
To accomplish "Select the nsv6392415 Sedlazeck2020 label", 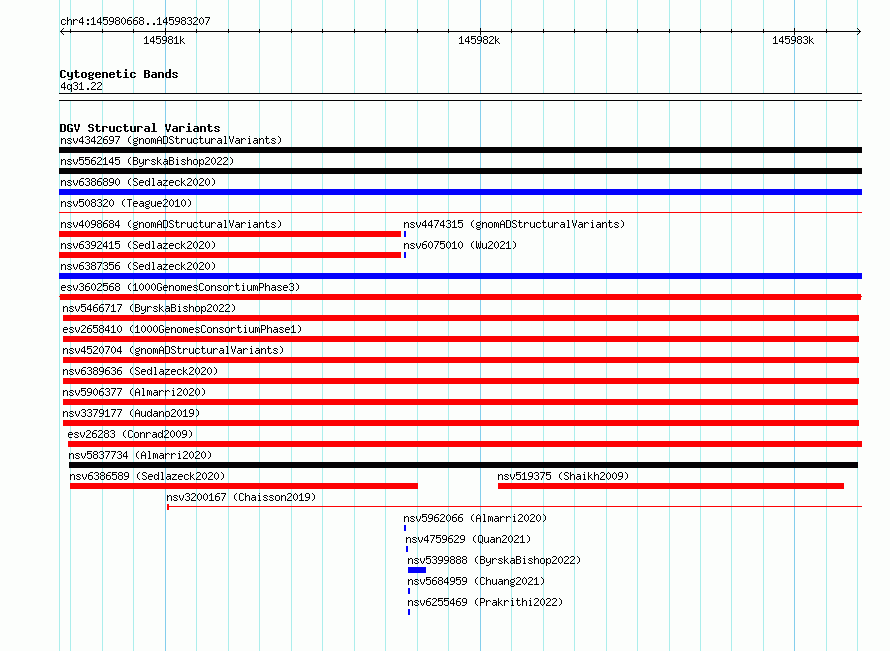I will (x=138, y=245).
